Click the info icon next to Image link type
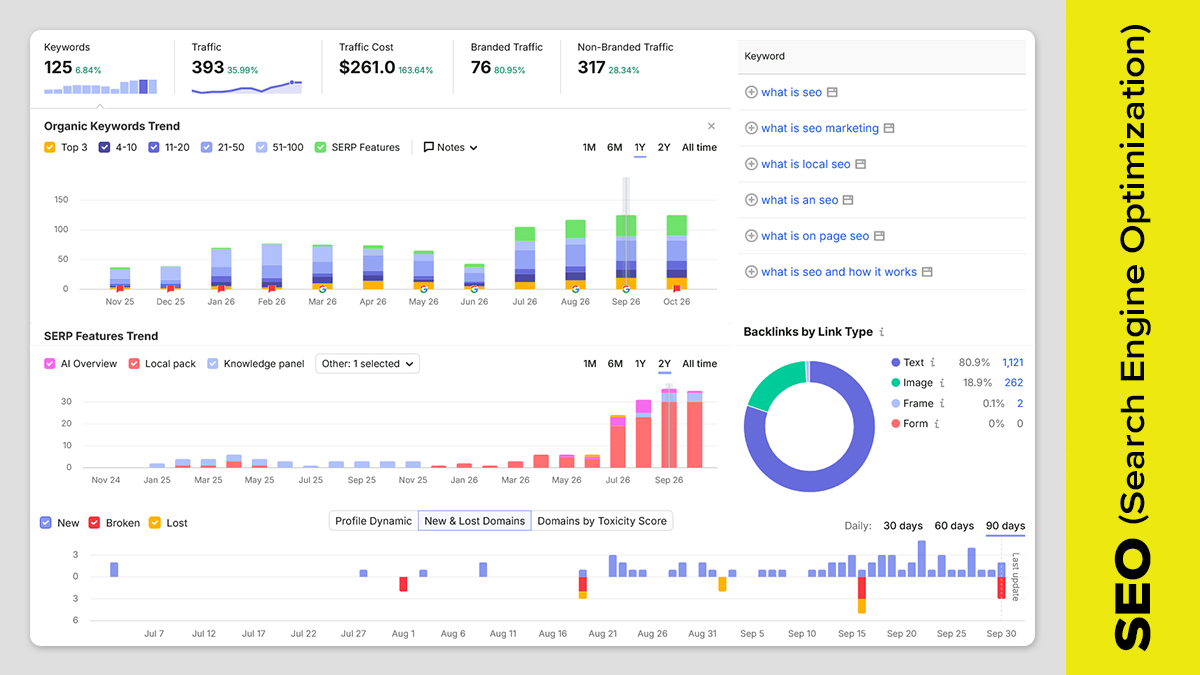This screenshot has height=675, width=1200. pos(941,383)
